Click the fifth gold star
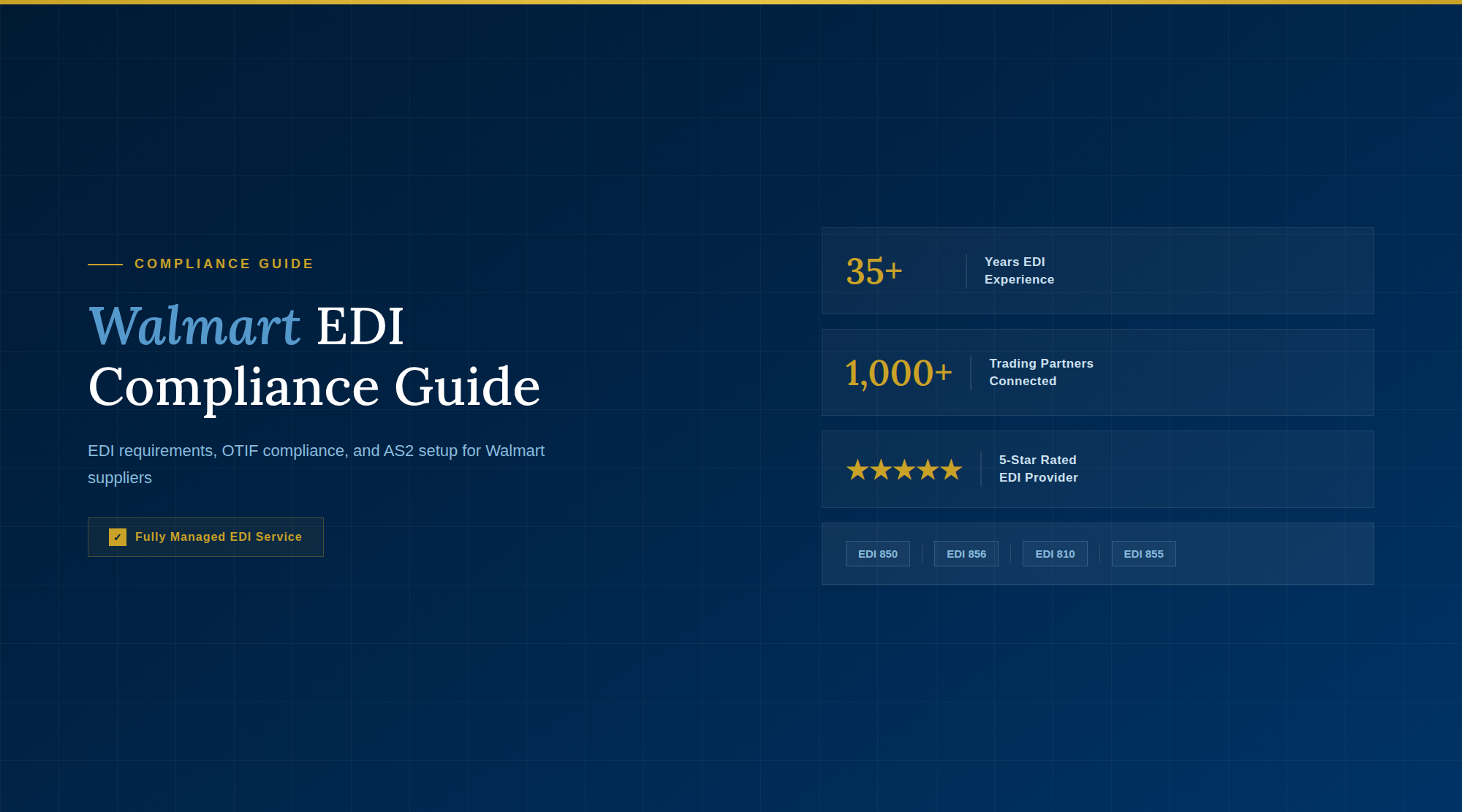The width and height of the screenshot is (1462, 812). [951, 470]
